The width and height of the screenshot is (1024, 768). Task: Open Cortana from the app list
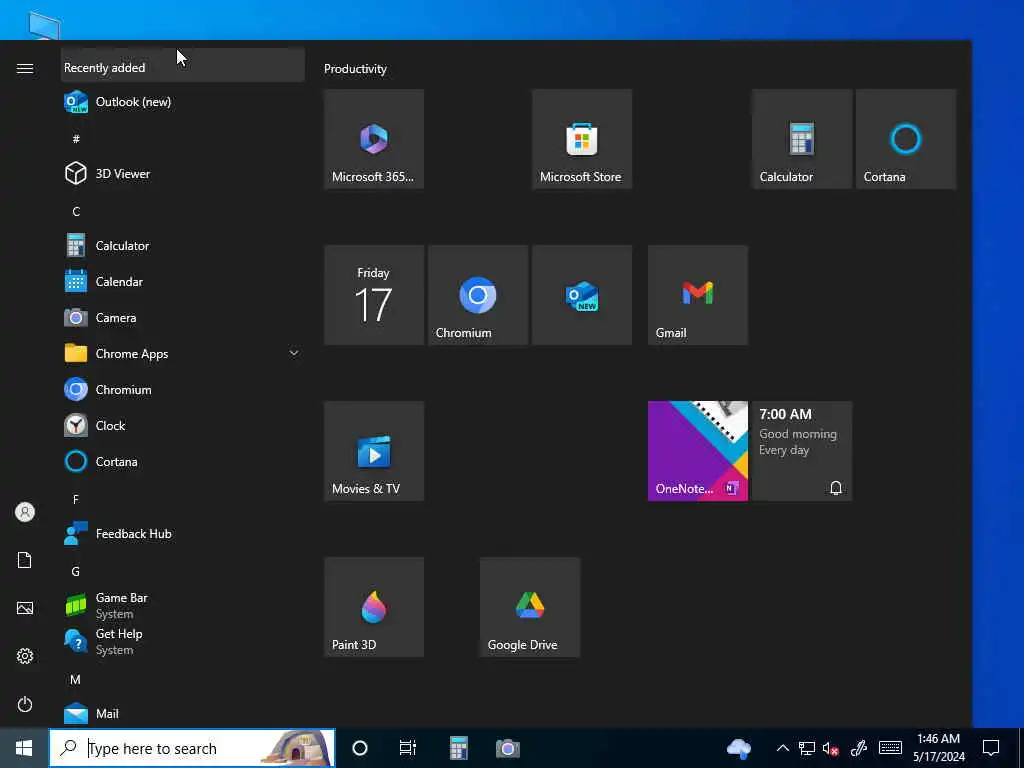point(183,462)
